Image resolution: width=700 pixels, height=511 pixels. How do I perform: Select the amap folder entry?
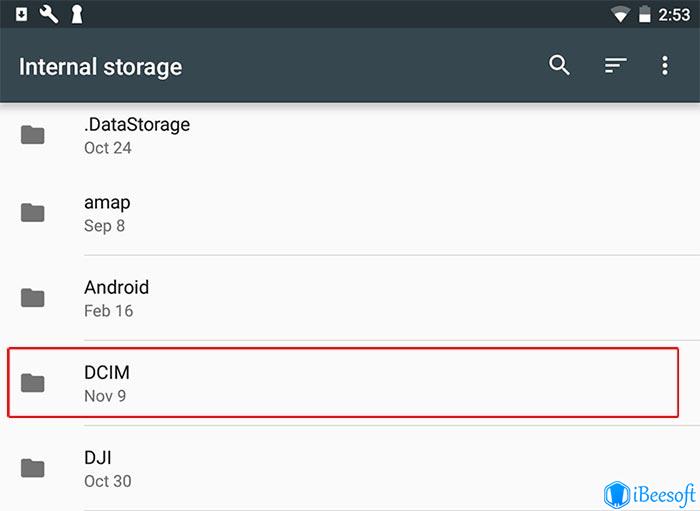pyautogui.click(x=350, y=213)
